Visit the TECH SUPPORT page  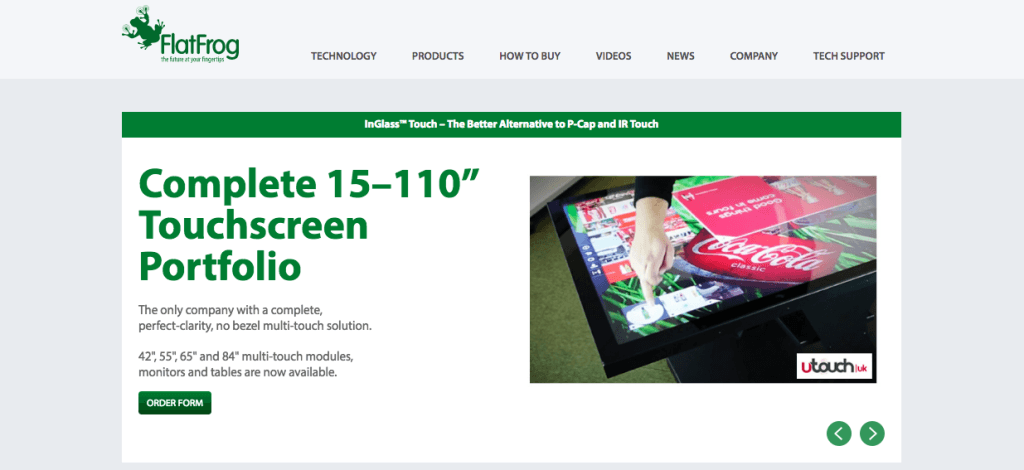pos(848,56)
